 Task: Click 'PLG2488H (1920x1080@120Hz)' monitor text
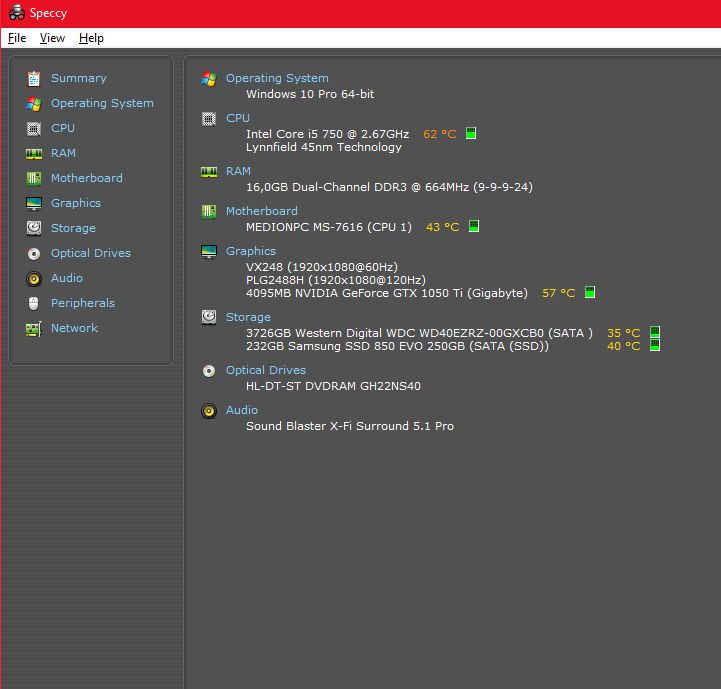tap(336, 280)
